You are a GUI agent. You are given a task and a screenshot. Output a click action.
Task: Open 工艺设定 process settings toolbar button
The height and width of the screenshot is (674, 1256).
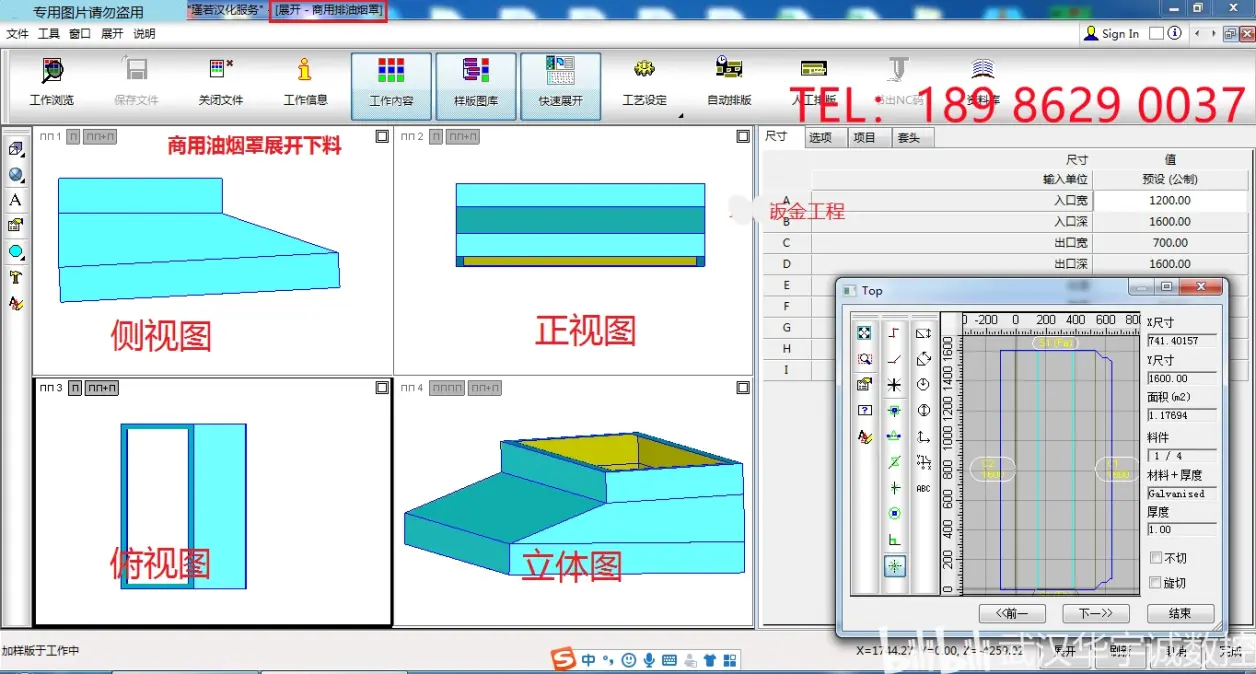tap(644, 82)
